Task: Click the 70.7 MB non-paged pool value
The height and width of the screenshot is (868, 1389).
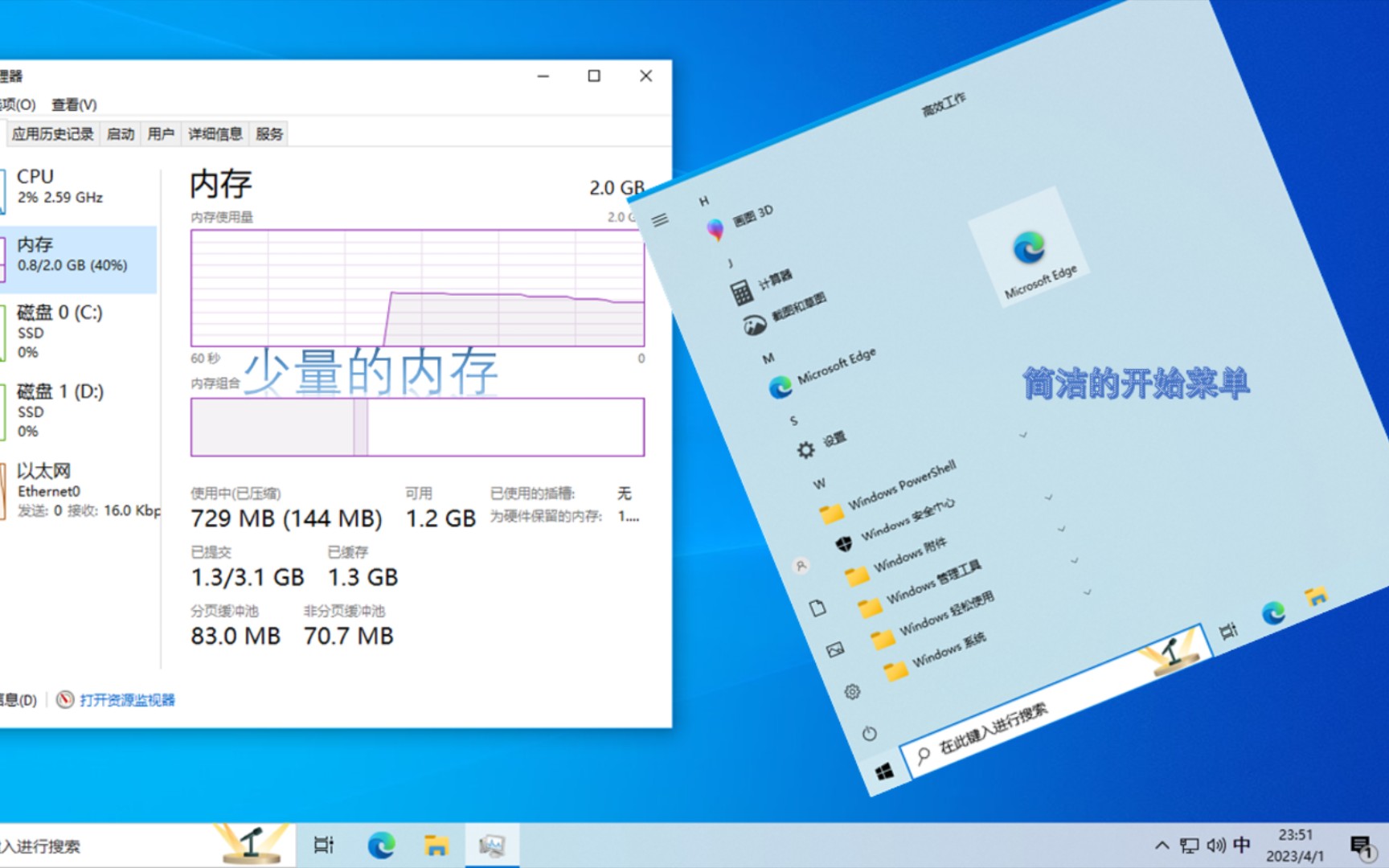Action: tap(348, 636)
